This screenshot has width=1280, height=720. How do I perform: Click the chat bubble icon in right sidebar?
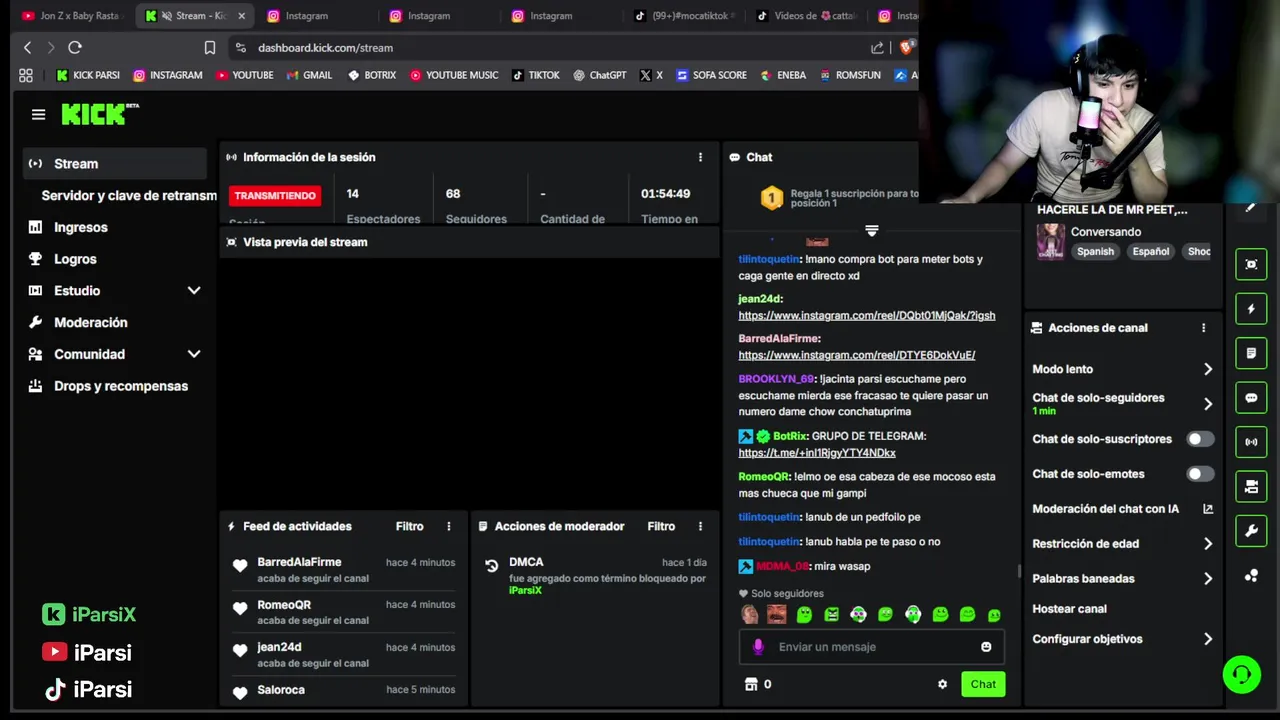point(1251,397)
